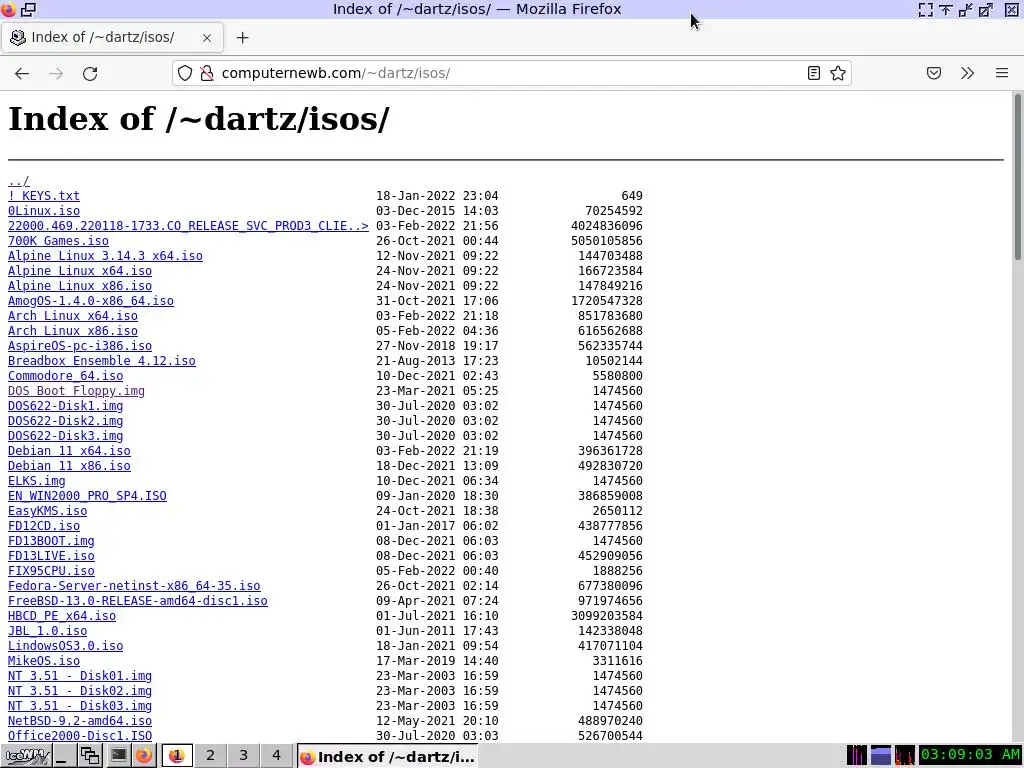This screenshot has width=1024, height=768.
Task: Download Alpine_Linux_x64.iso
Action: pyautogui.click(x=80, y=271)
